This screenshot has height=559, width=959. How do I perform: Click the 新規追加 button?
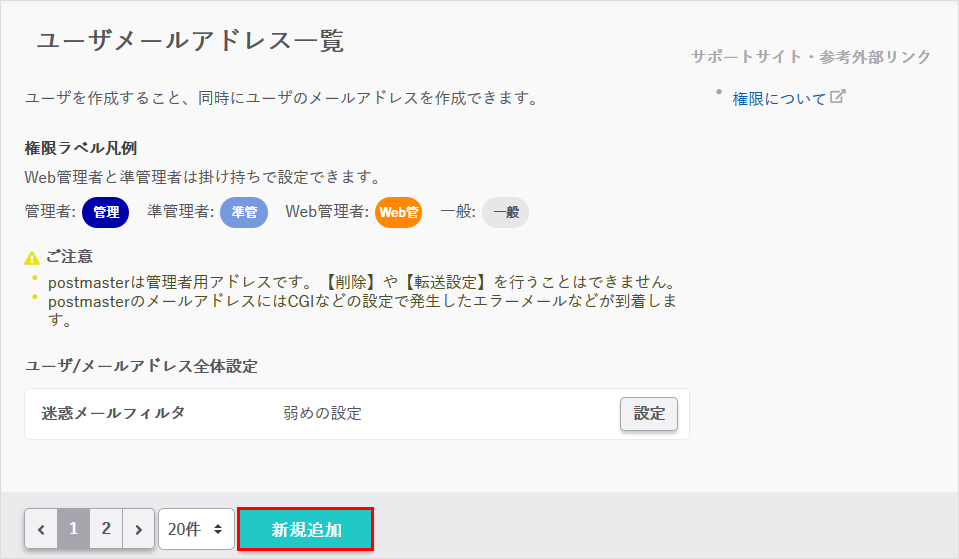tap(306, 529)
